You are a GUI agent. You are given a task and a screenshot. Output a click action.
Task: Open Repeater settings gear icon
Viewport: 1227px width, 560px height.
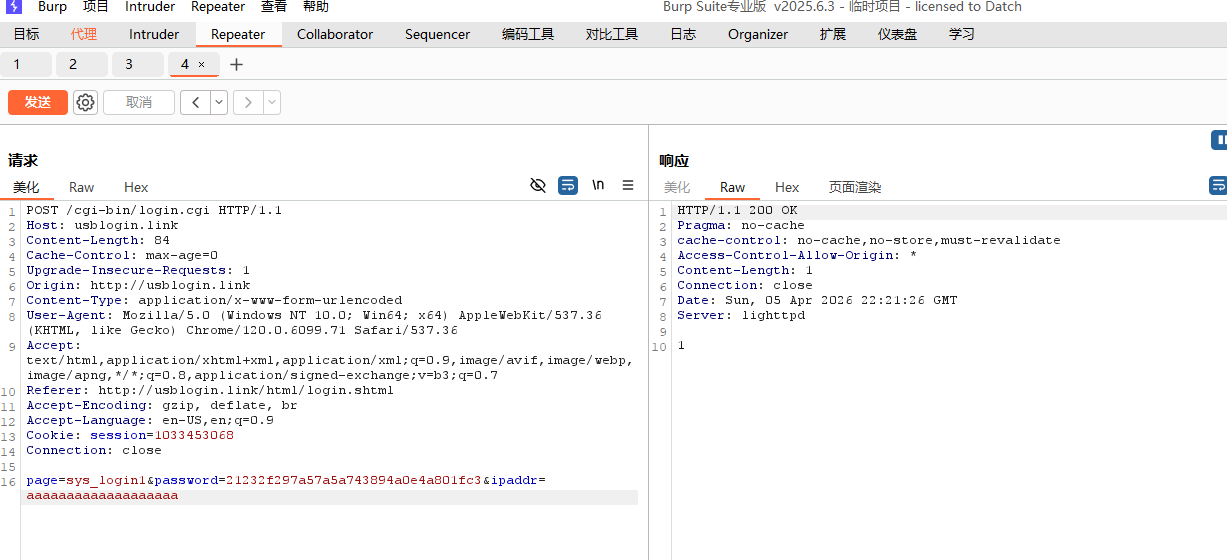[x=86, y=102]
